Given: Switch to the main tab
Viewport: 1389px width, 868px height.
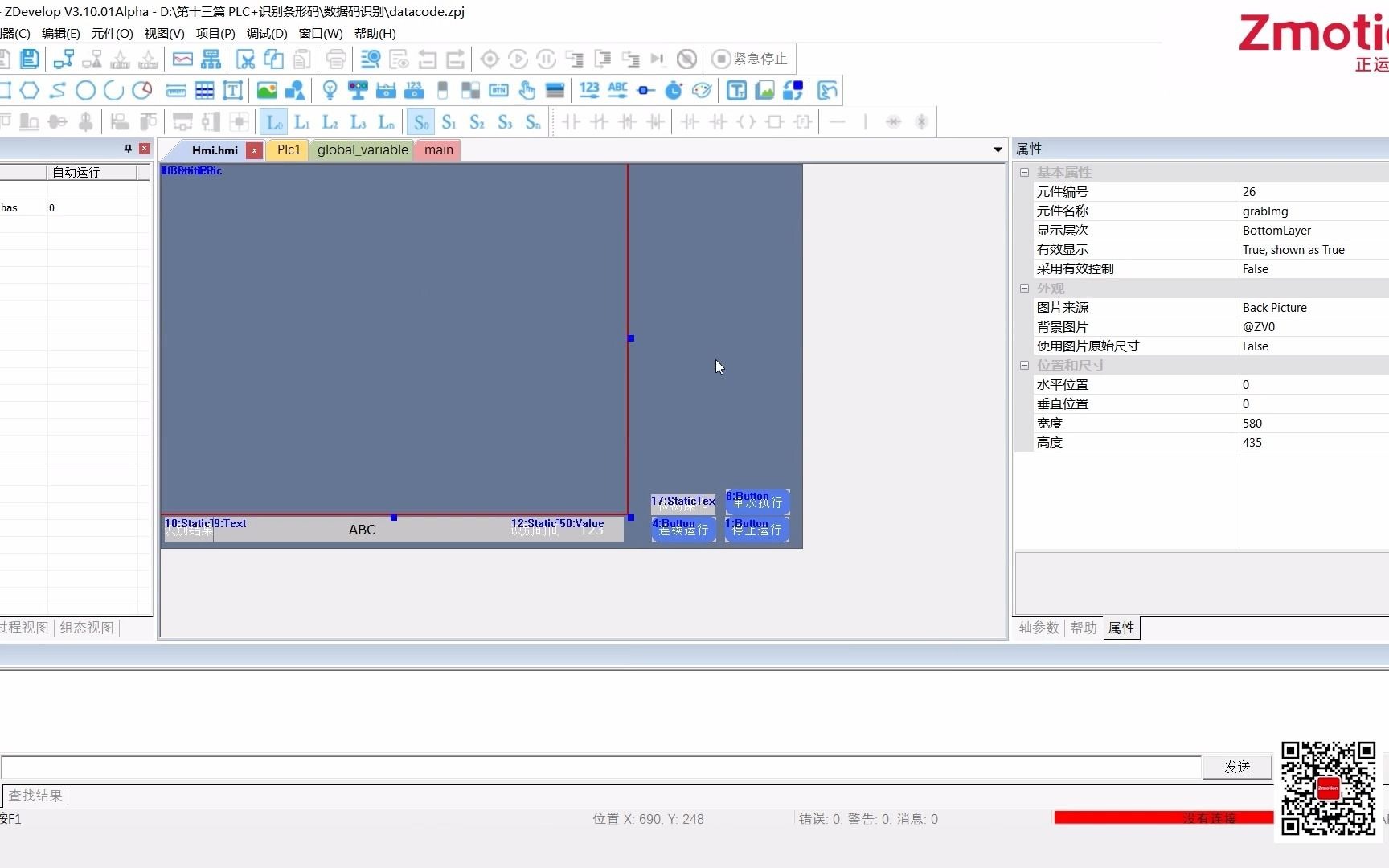Looking at the screenshot, I should (439, 149).
